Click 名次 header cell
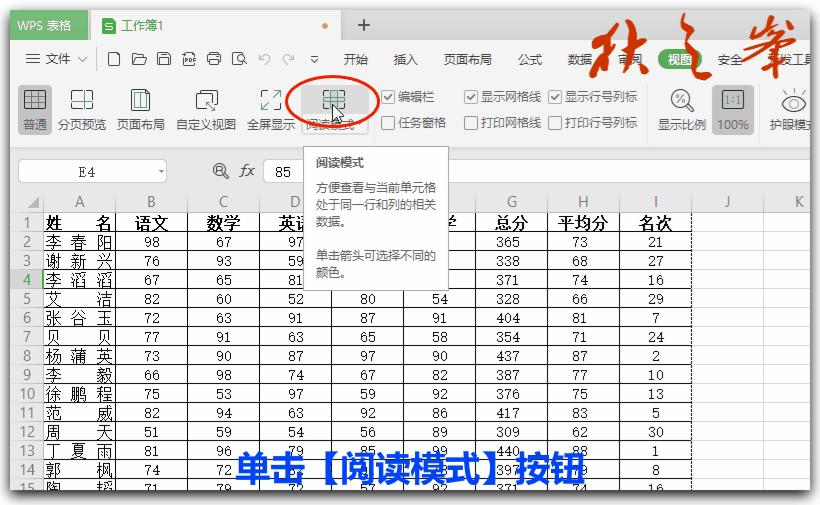Image resolution: width=820 pixels, height=505 pixels. point(655,223)
